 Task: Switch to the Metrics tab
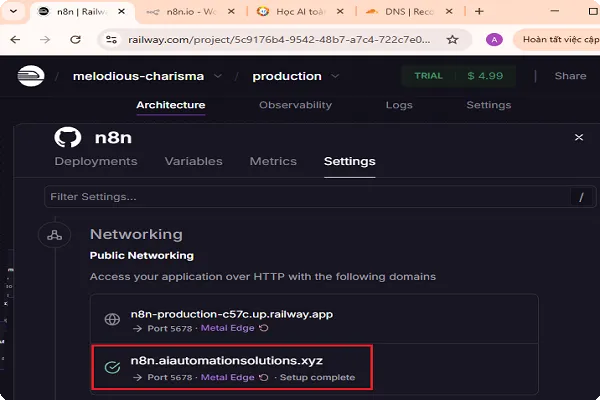(x=273, y=161)
